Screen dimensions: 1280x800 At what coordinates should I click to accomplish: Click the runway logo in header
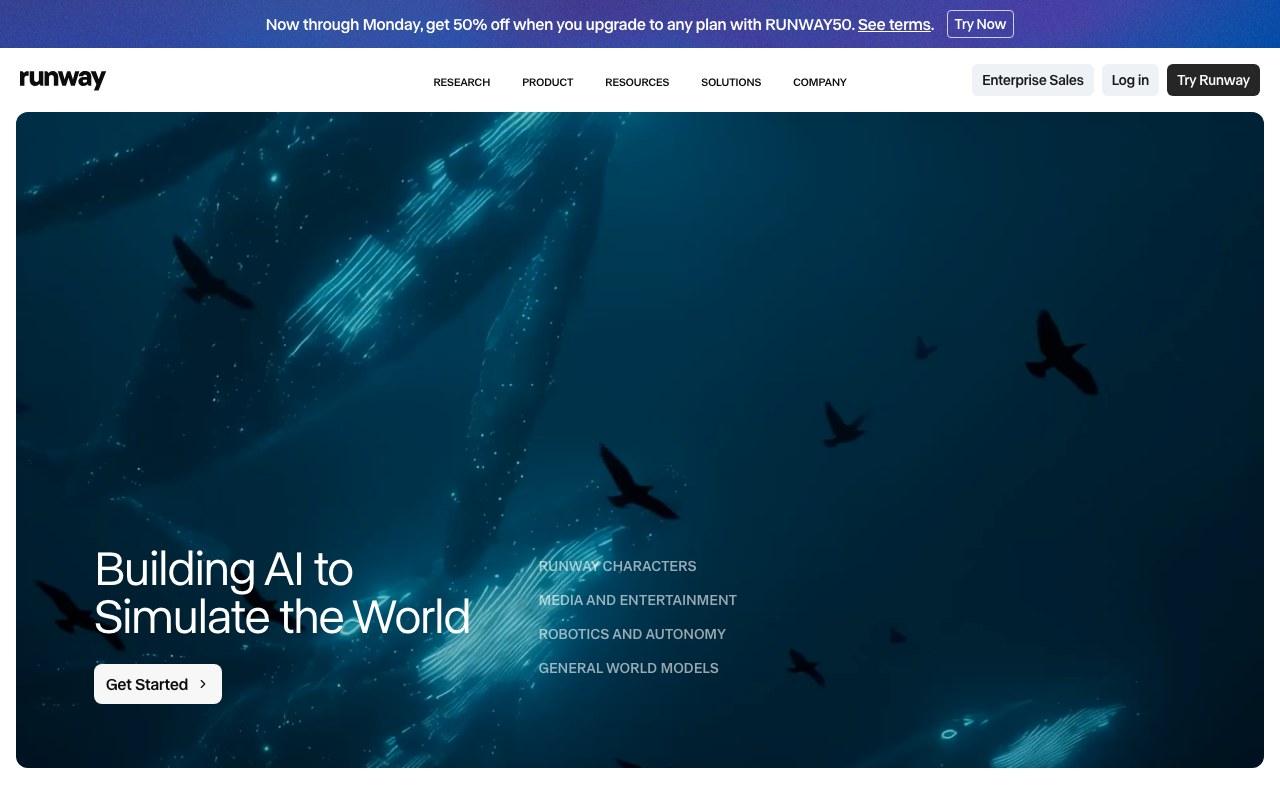pos(63,79)
